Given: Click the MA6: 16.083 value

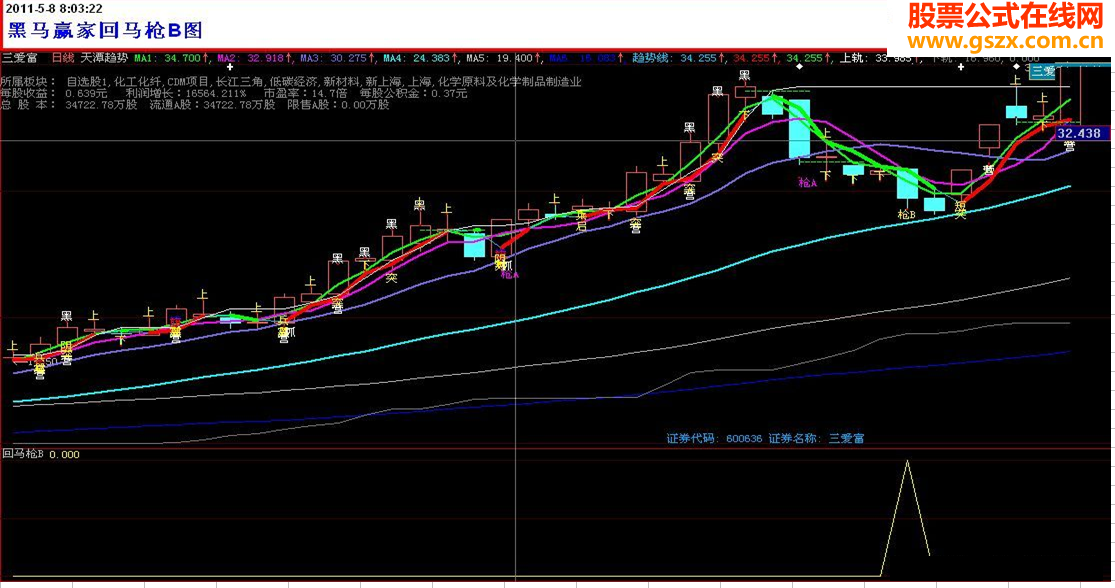Looking at the screenshot, I should click(x=582, y=58).
